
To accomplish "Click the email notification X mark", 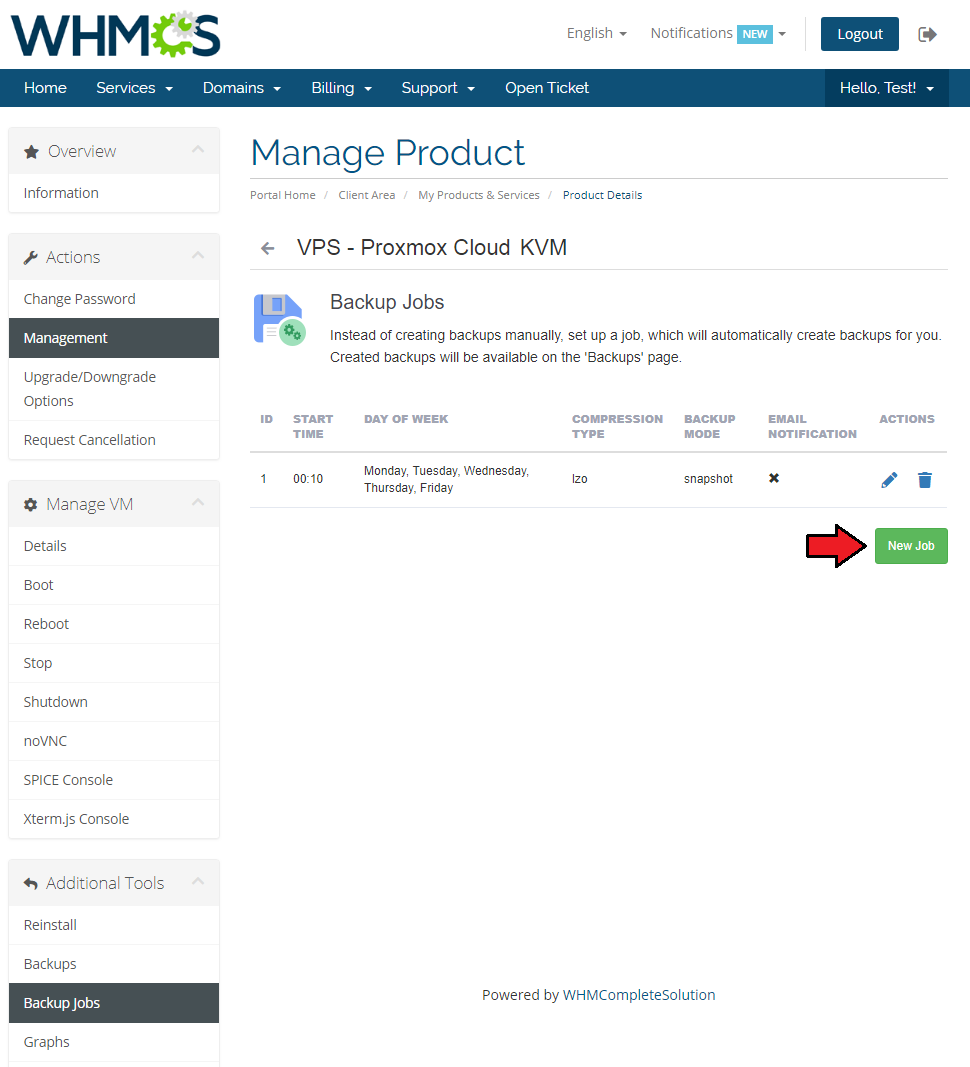I will pos(774,478).
